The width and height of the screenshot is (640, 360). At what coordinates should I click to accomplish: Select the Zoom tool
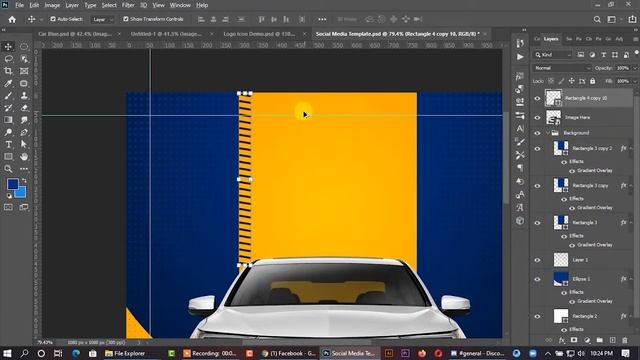(8, 169)
